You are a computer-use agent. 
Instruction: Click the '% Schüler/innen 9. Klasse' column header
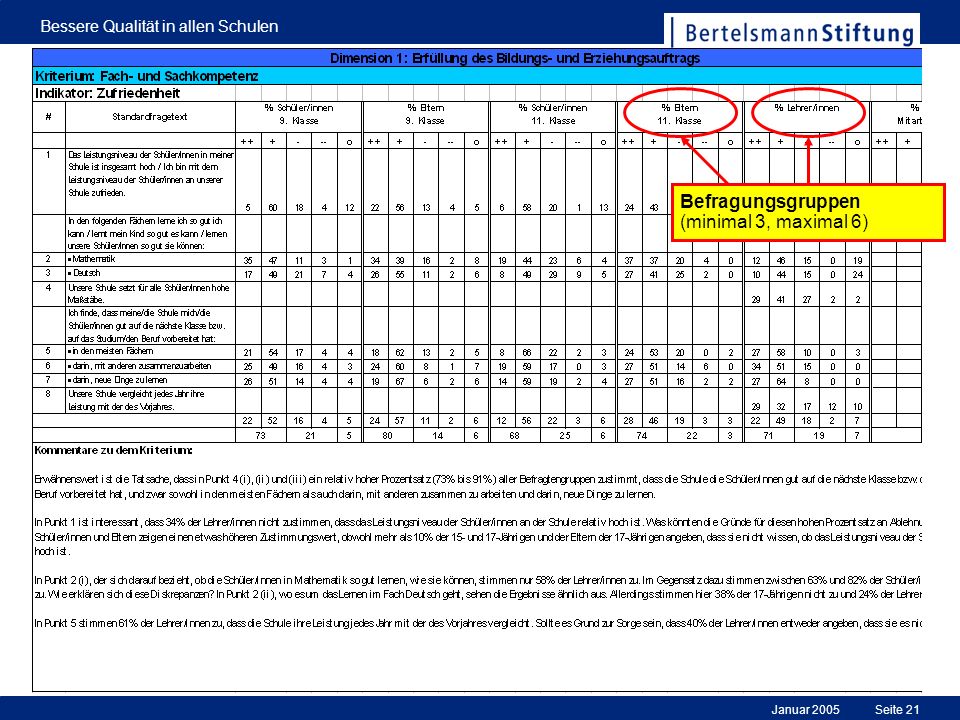pyautogui.click(x=299, y=114)
